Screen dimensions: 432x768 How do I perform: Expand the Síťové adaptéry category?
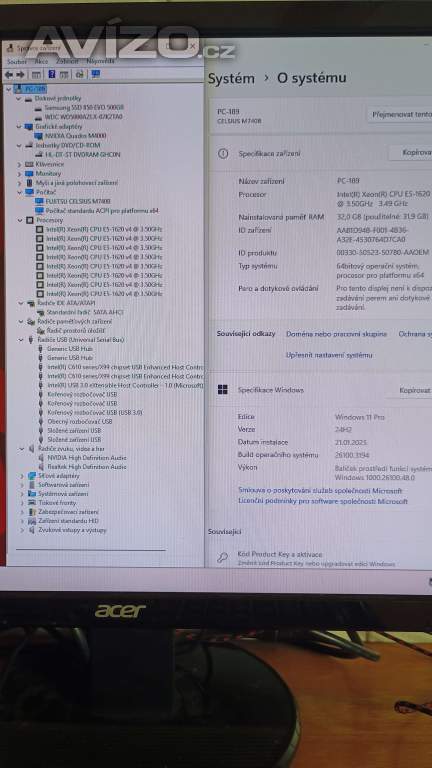pos(22,476)
